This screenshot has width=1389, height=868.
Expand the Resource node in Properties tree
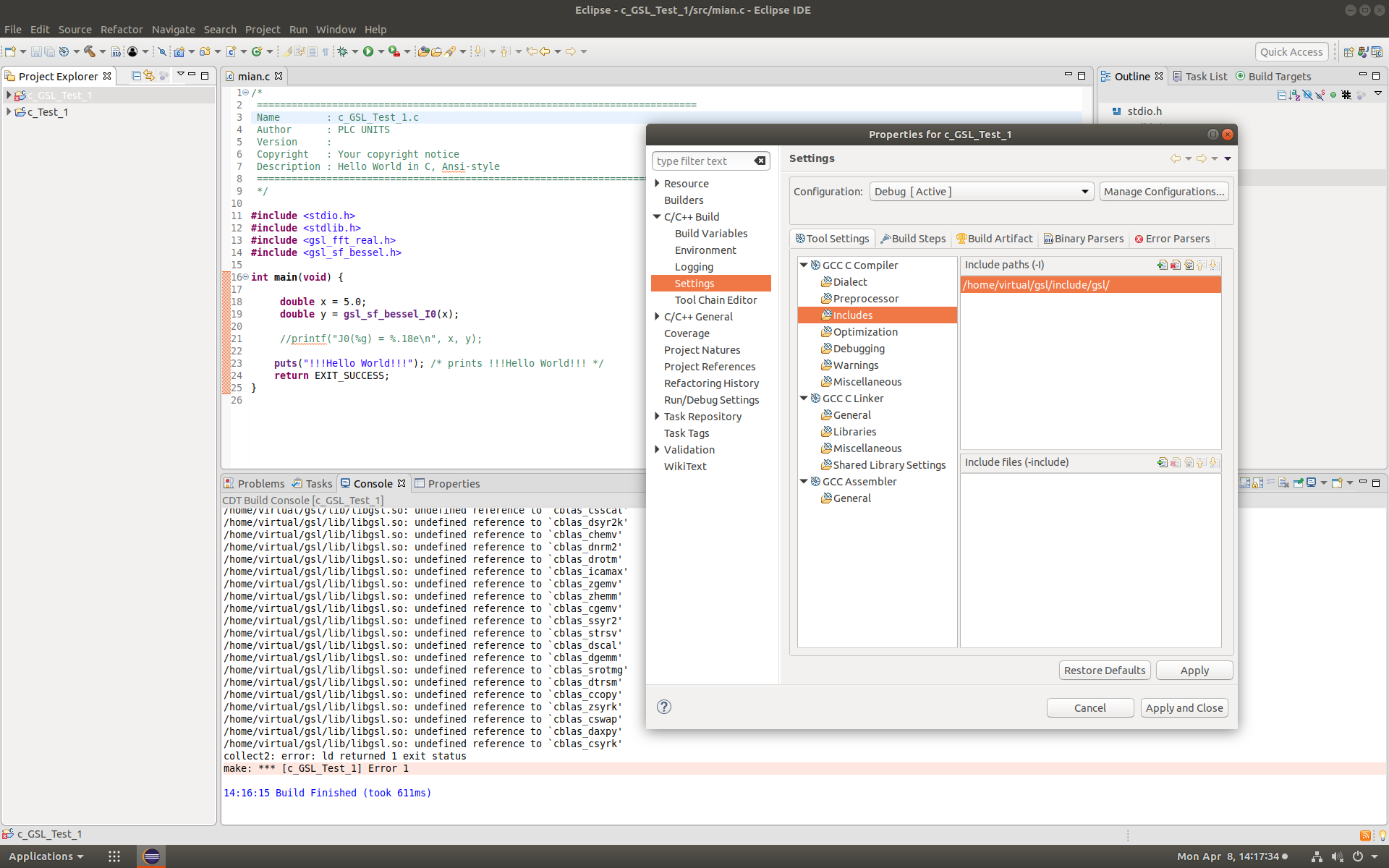[657, 183]
